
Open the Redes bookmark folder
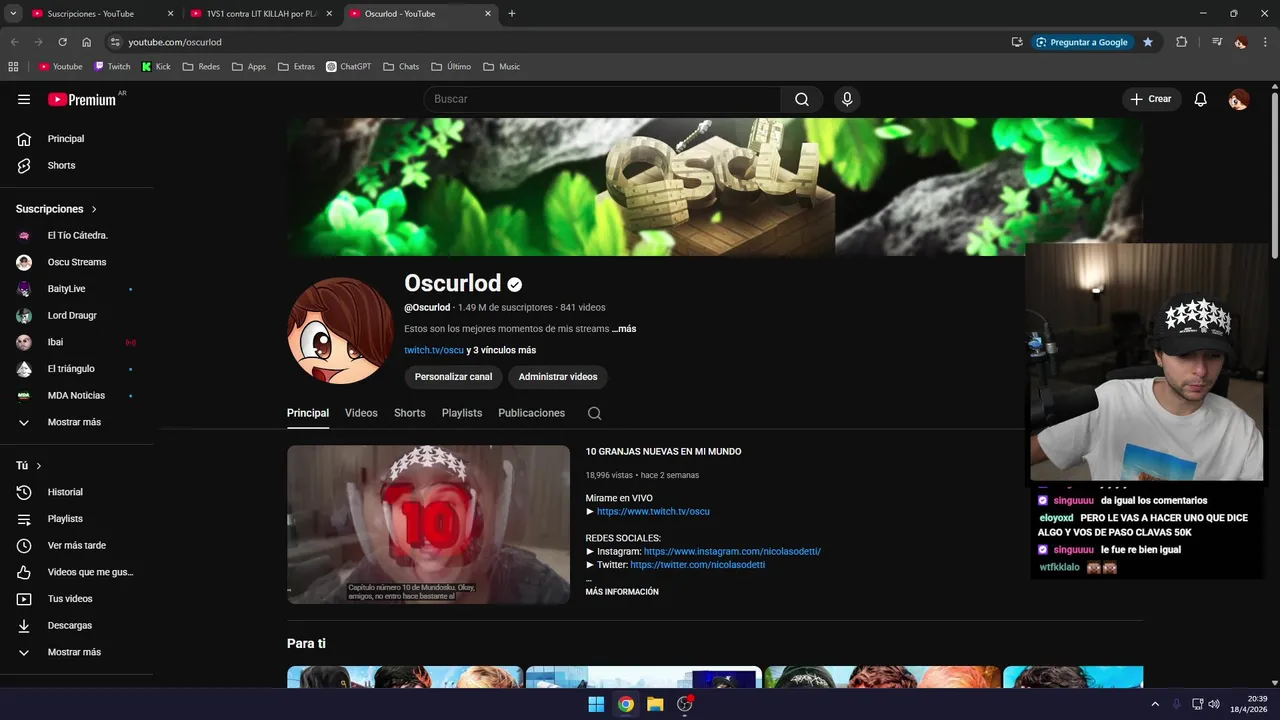[200, 67]
